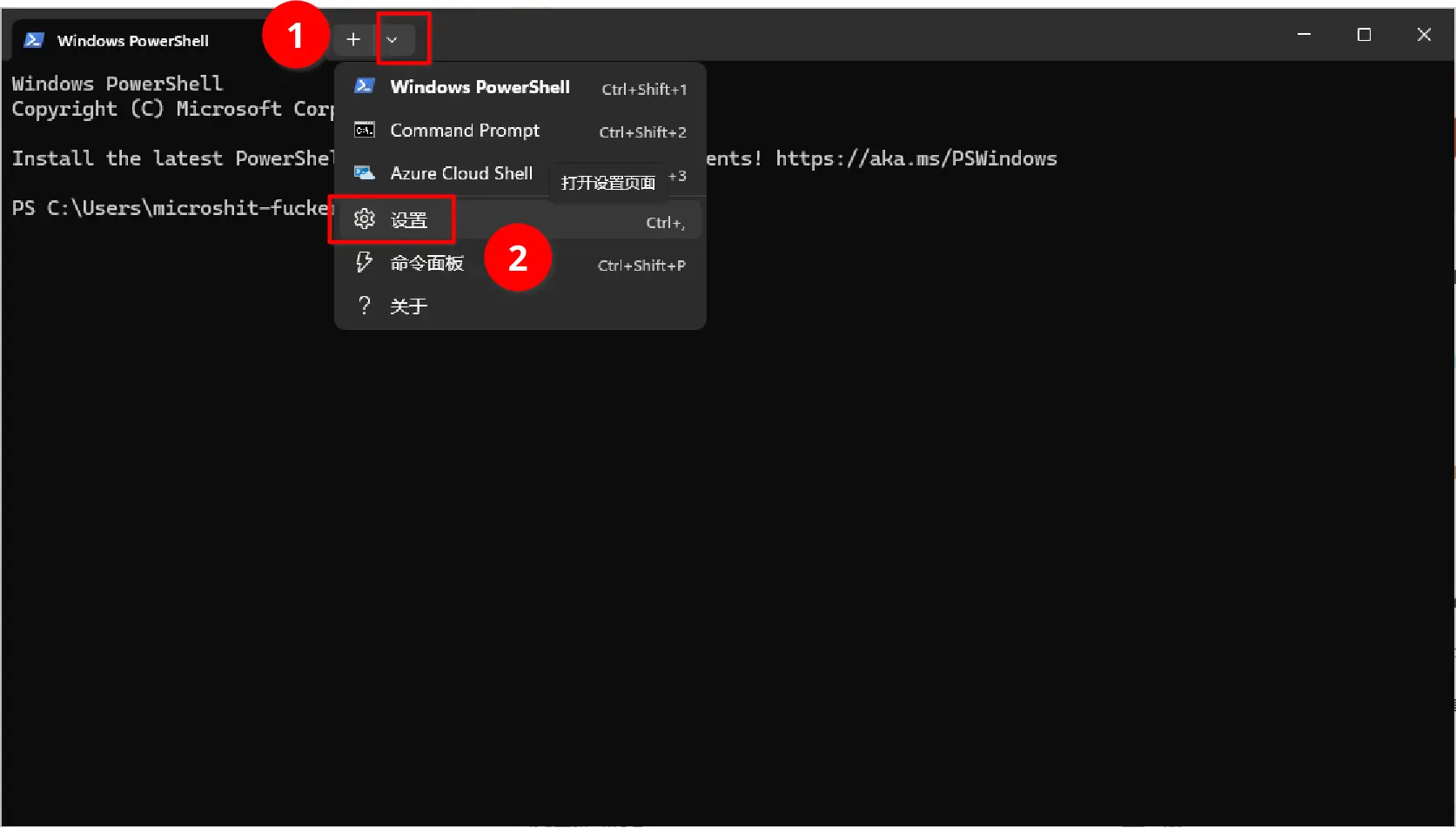Choose Windows PowerShell profile from menu
This screenshot has height=828, width=1456.
click(520, 87)
